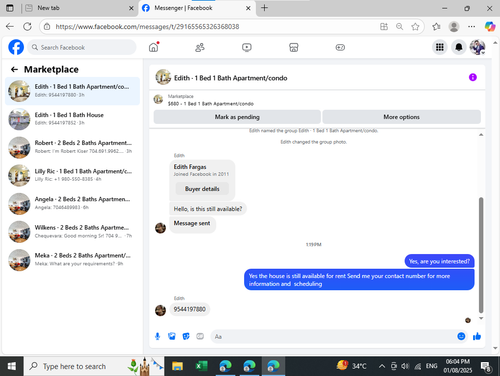Image resolution: width=500 pixels, height=376 pixels.
Task: Click Buyer details button
Action: click(x=202, y=189)
